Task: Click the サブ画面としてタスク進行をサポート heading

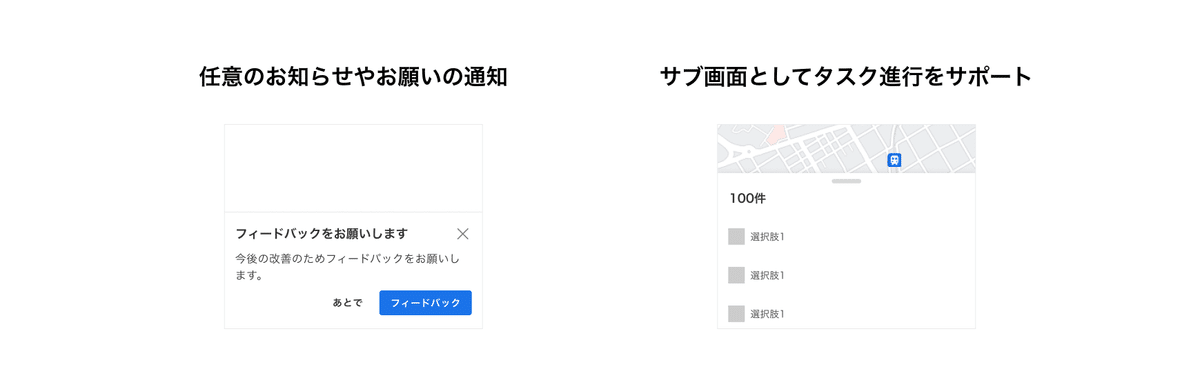Action: pyautogui.click(x=846, y=77)
